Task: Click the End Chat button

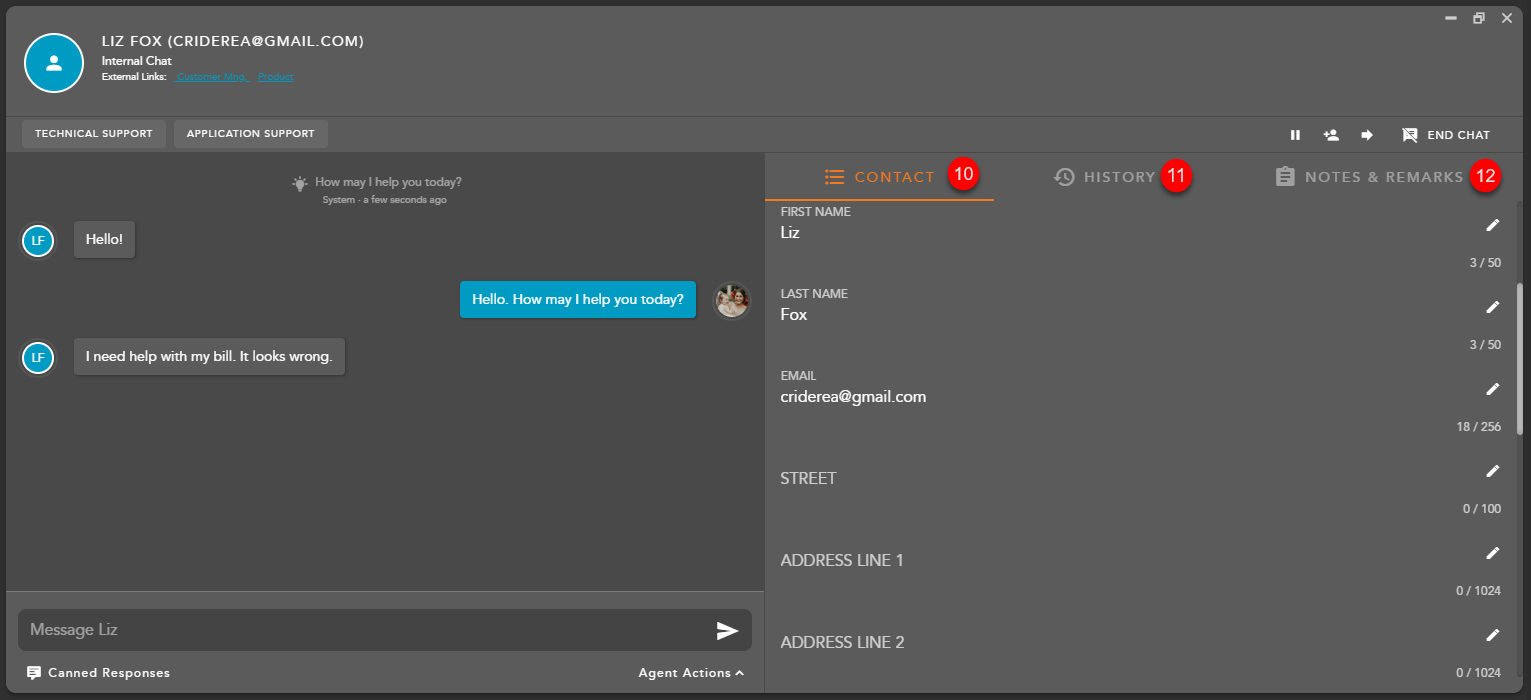Action: tap(1446, 135)
